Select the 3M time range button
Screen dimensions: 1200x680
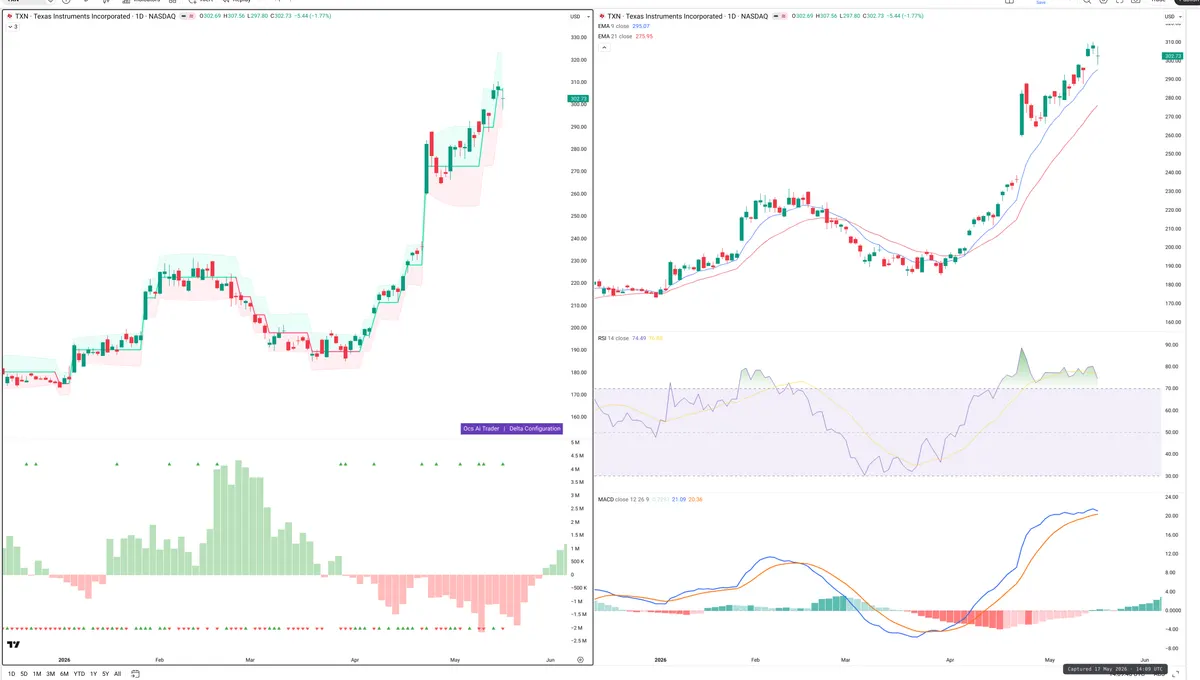pyautogui.click(x=50, y=674)
